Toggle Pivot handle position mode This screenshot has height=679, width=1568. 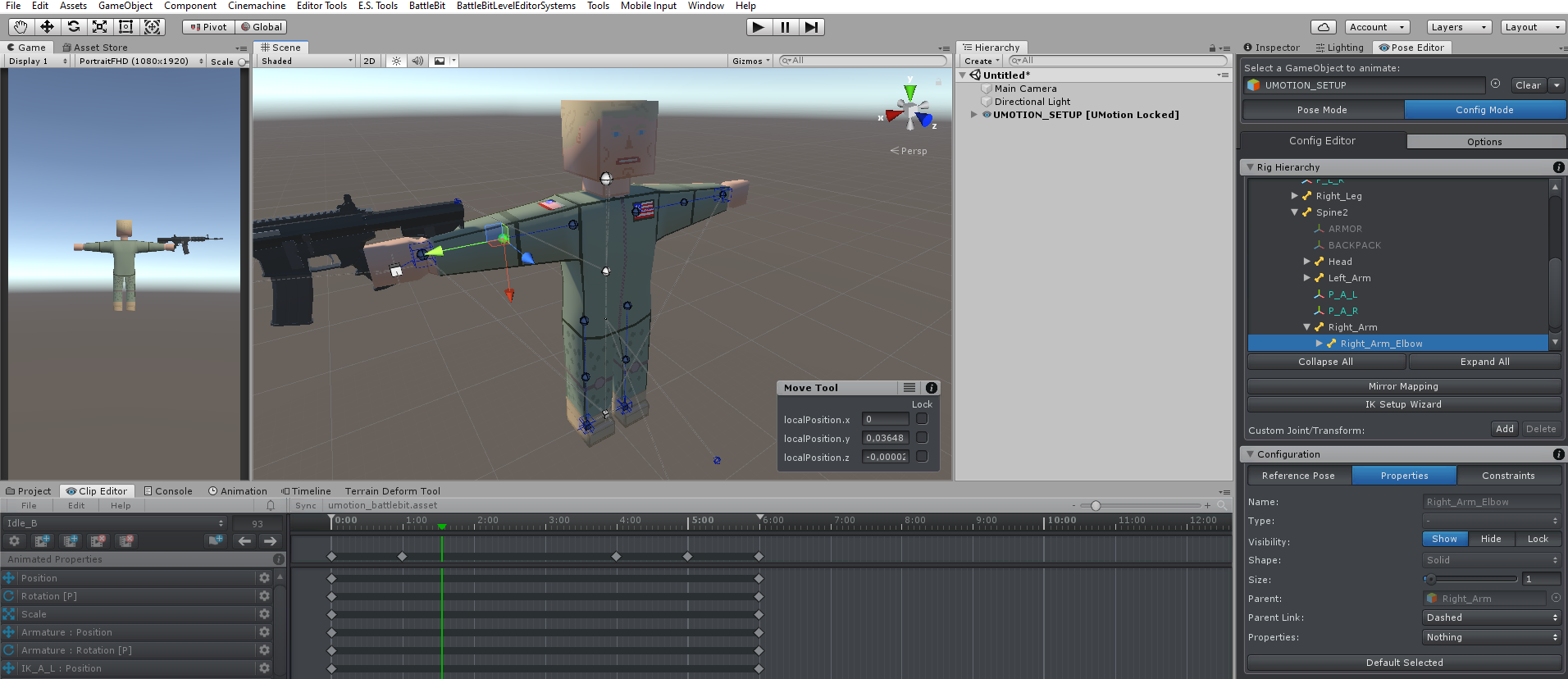208,27
